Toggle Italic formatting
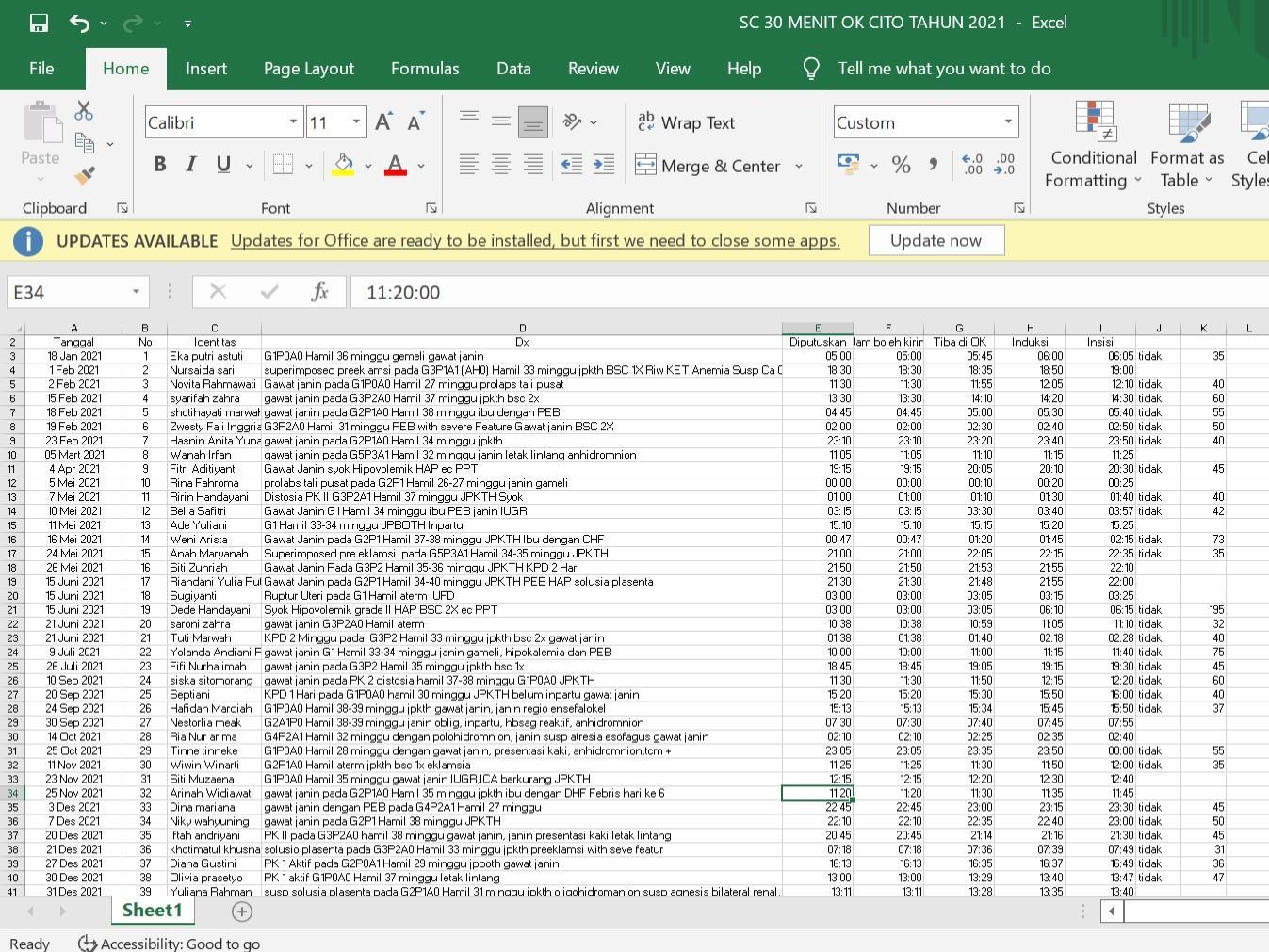 click(191, 165)
